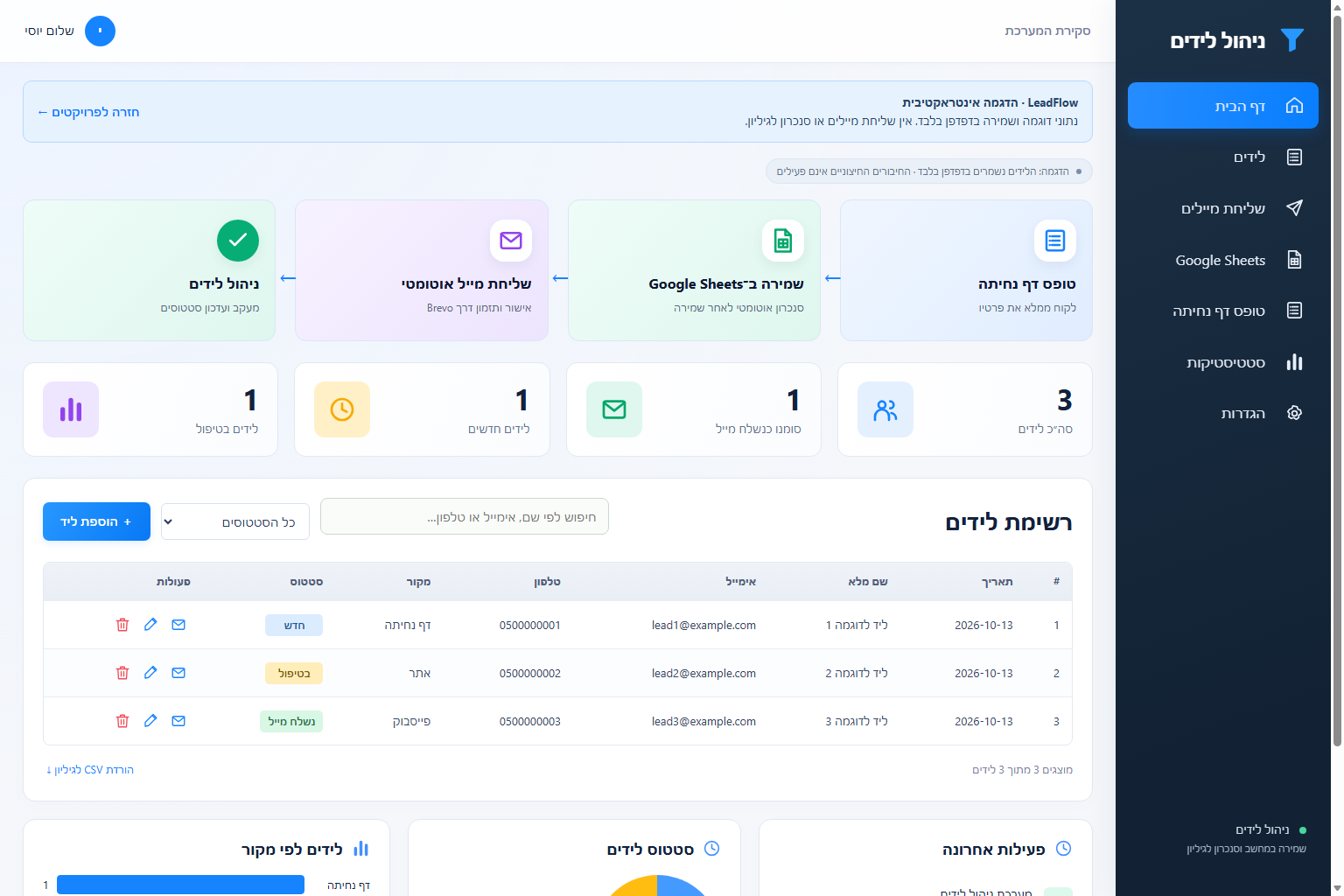This screenshot has width=1344, height=896.
Task: Open הגדרות settings in sidebar
Action: [1223, 413]
